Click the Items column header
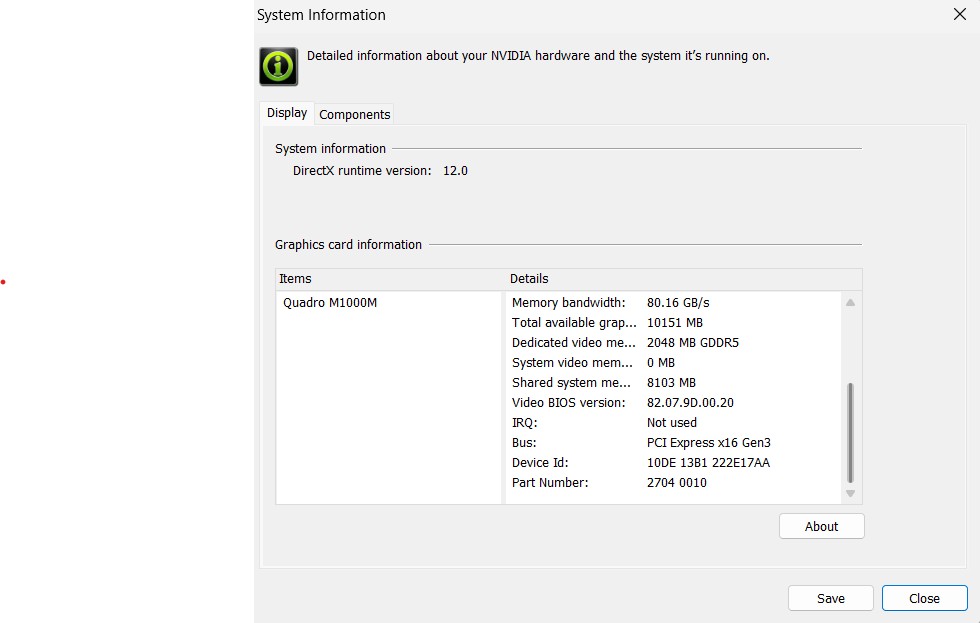The image size is (980, 623). click(x=391, y=279)
